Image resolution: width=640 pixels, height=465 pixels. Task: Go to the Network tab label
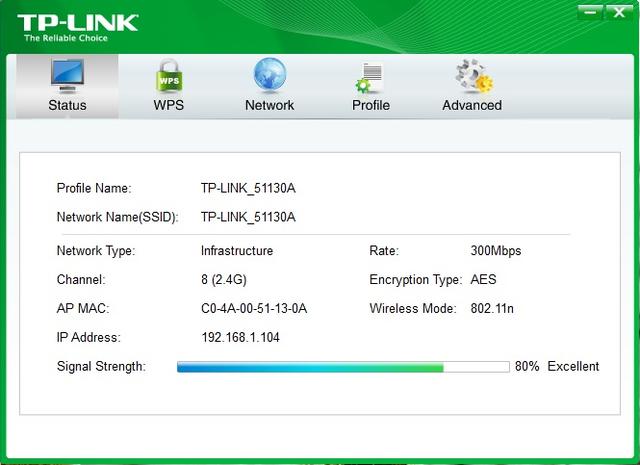(269, 105)
